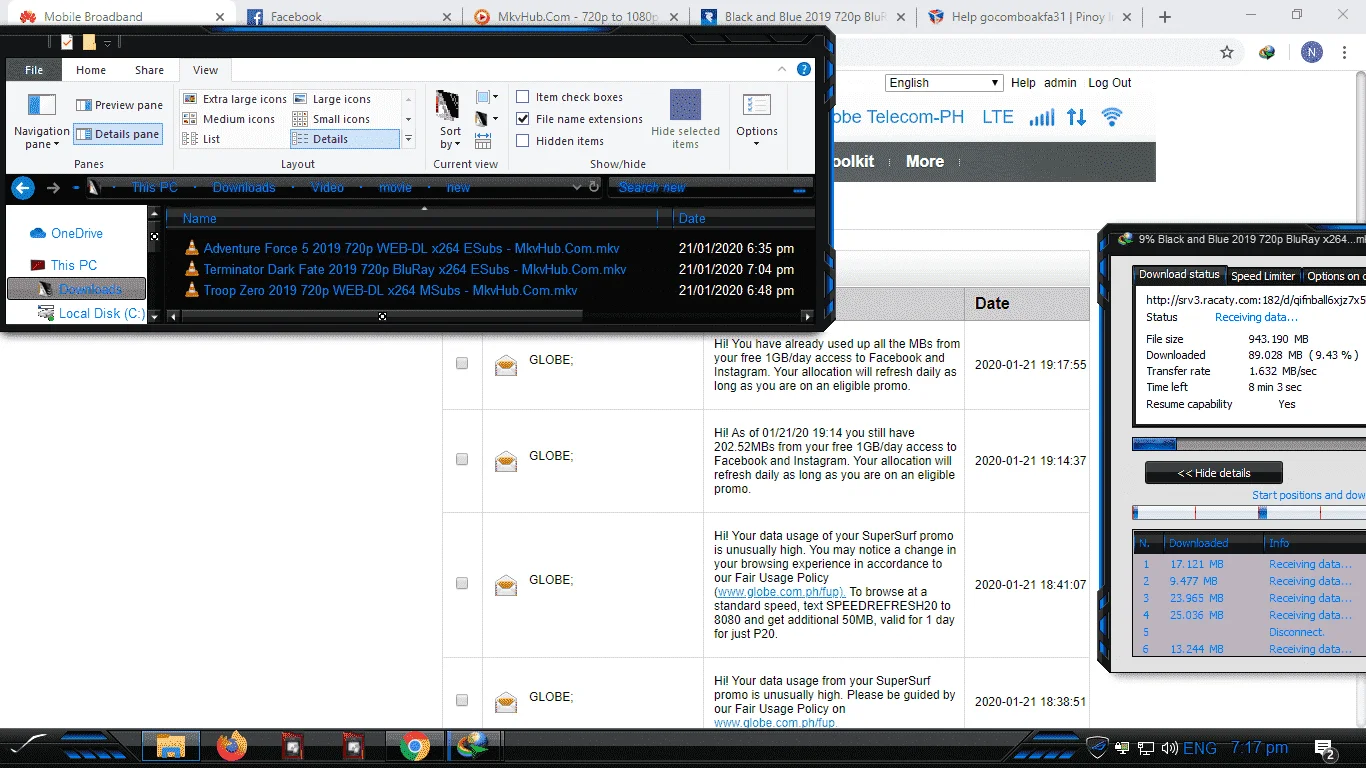Open address bar history dropdown in Explorer
This screenshot has width=1366, height=768.
point(576,187)
